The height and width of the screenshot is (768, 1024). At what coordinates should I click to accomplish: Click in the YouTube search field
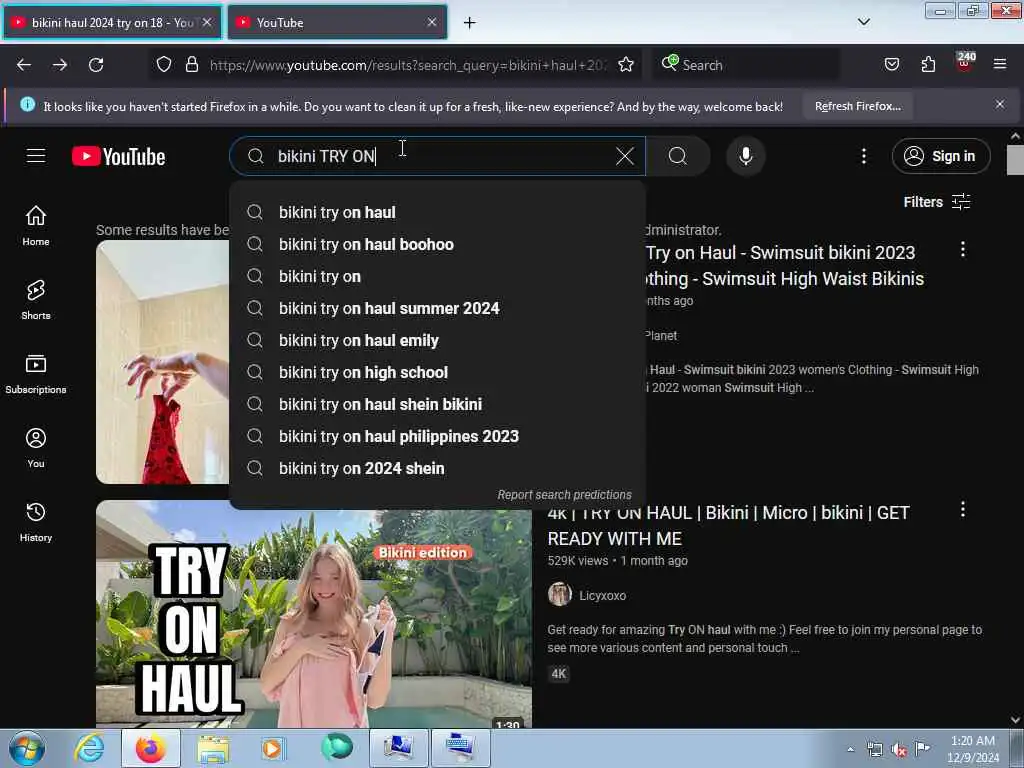[438, 156]
